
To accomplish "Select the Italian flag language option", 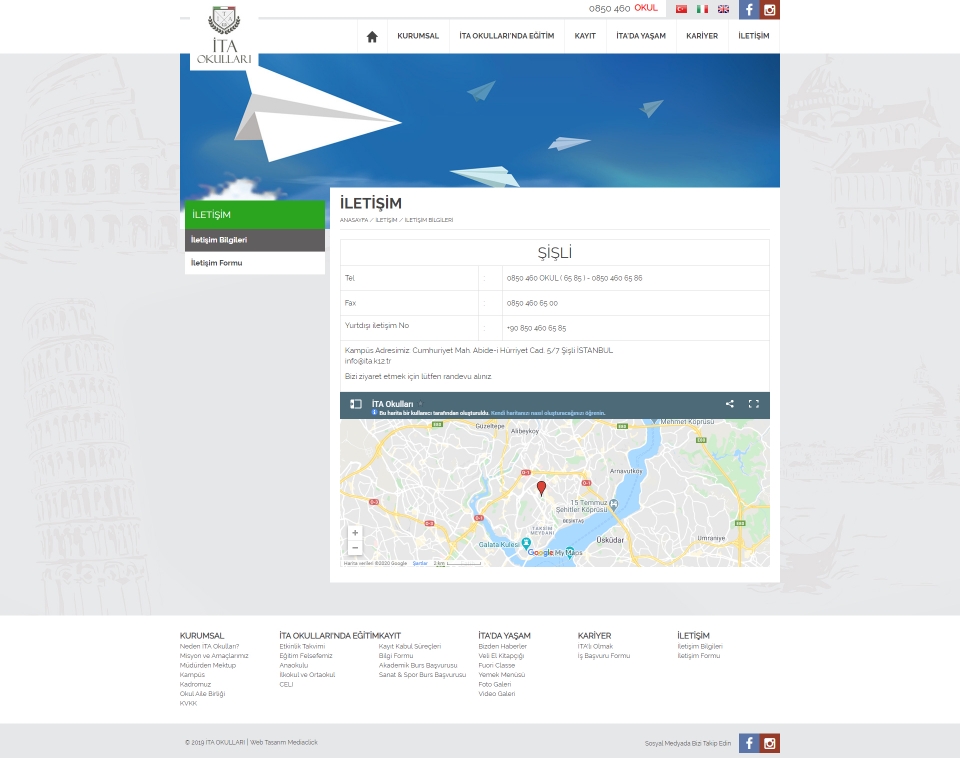I will (x=702, y=9).
